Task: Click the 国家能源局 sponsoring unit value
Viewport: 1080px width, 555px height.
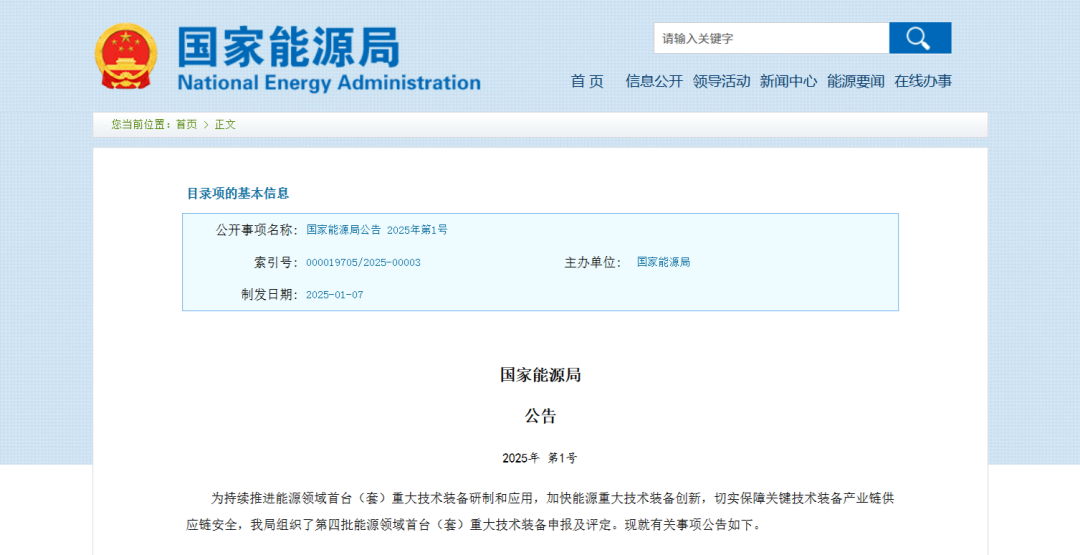Action: tap(663, 262)
